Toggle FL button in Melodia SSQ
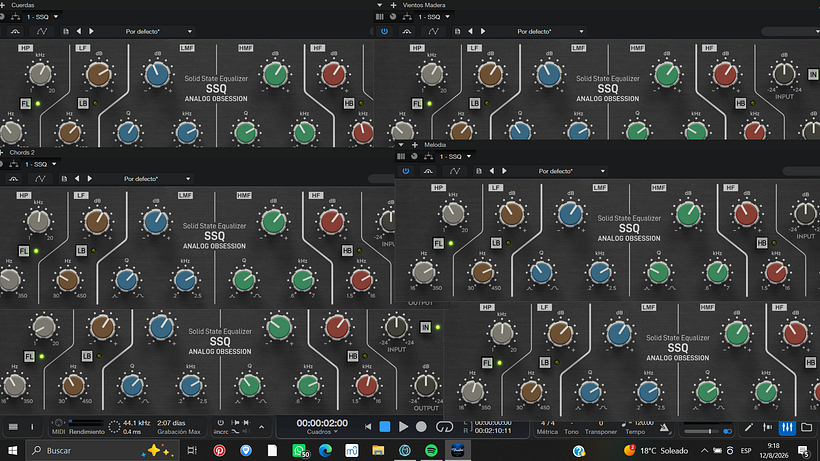The width and height of the screenshot is (820, 461). (438, 243)
